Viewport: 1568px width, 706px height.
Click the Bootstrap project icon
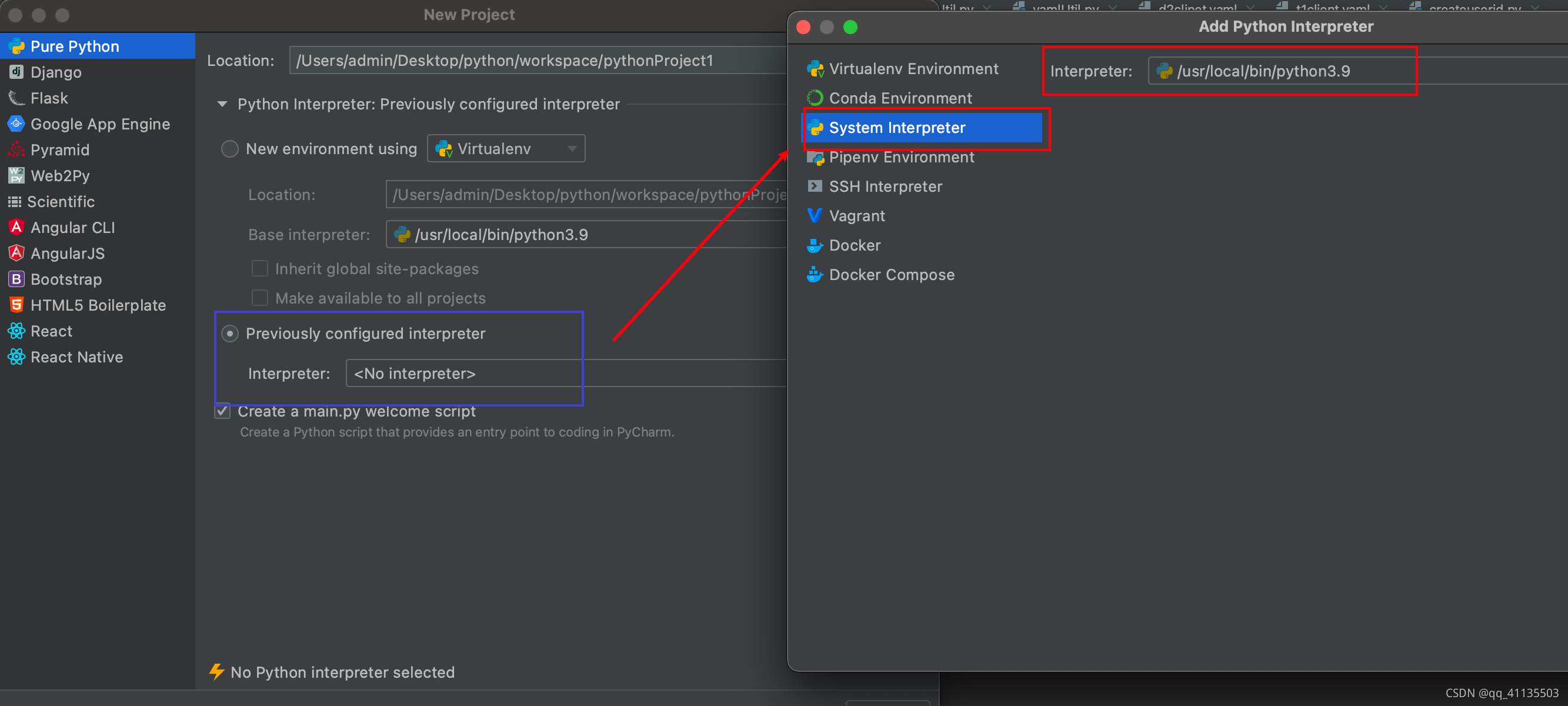click(x=16, y=279)
